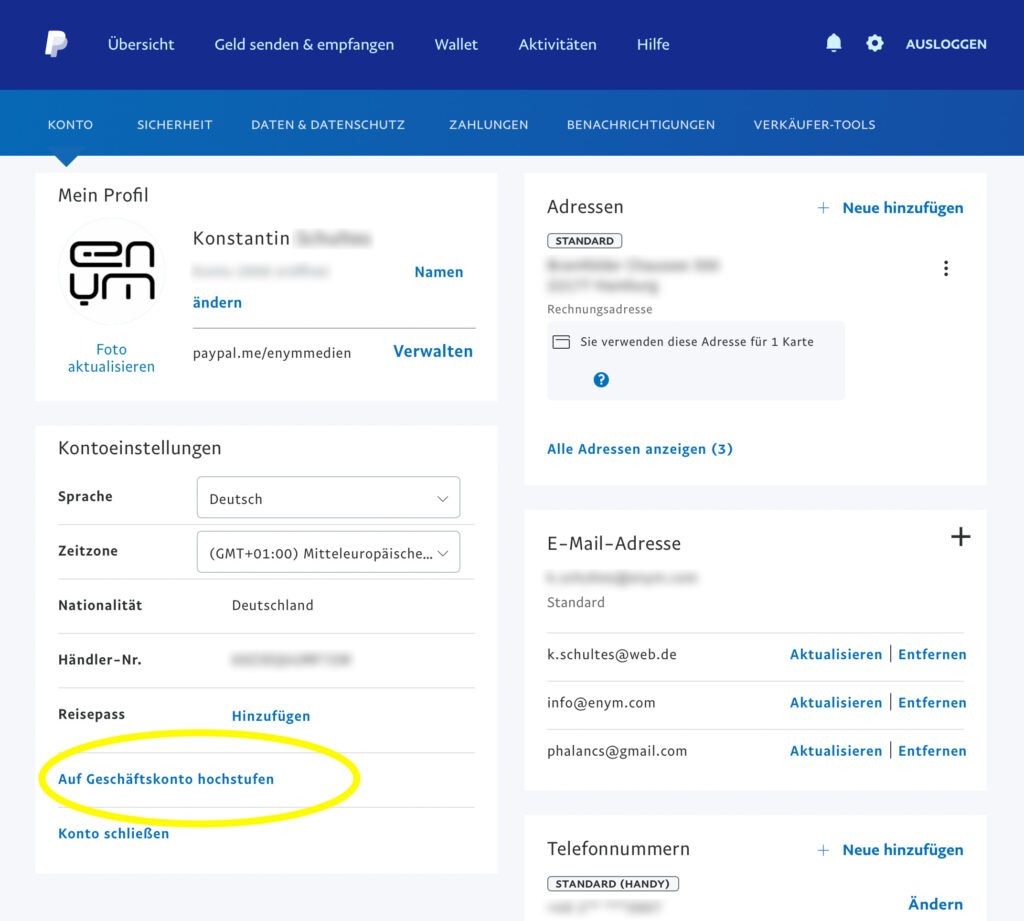Click the enym profile picture
This screenshot has height=921, width=1024.
[112, 272]
